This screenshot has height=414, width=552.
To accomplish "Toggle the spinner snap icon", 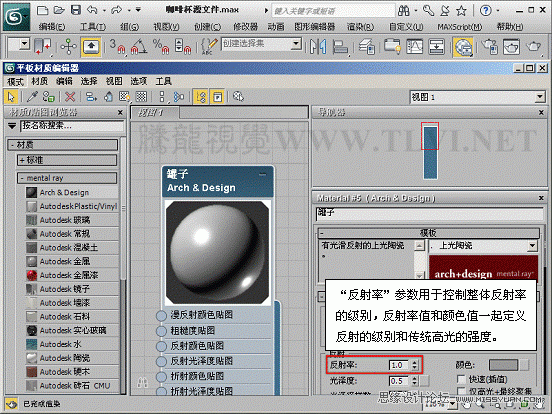I will click(183, 46).
